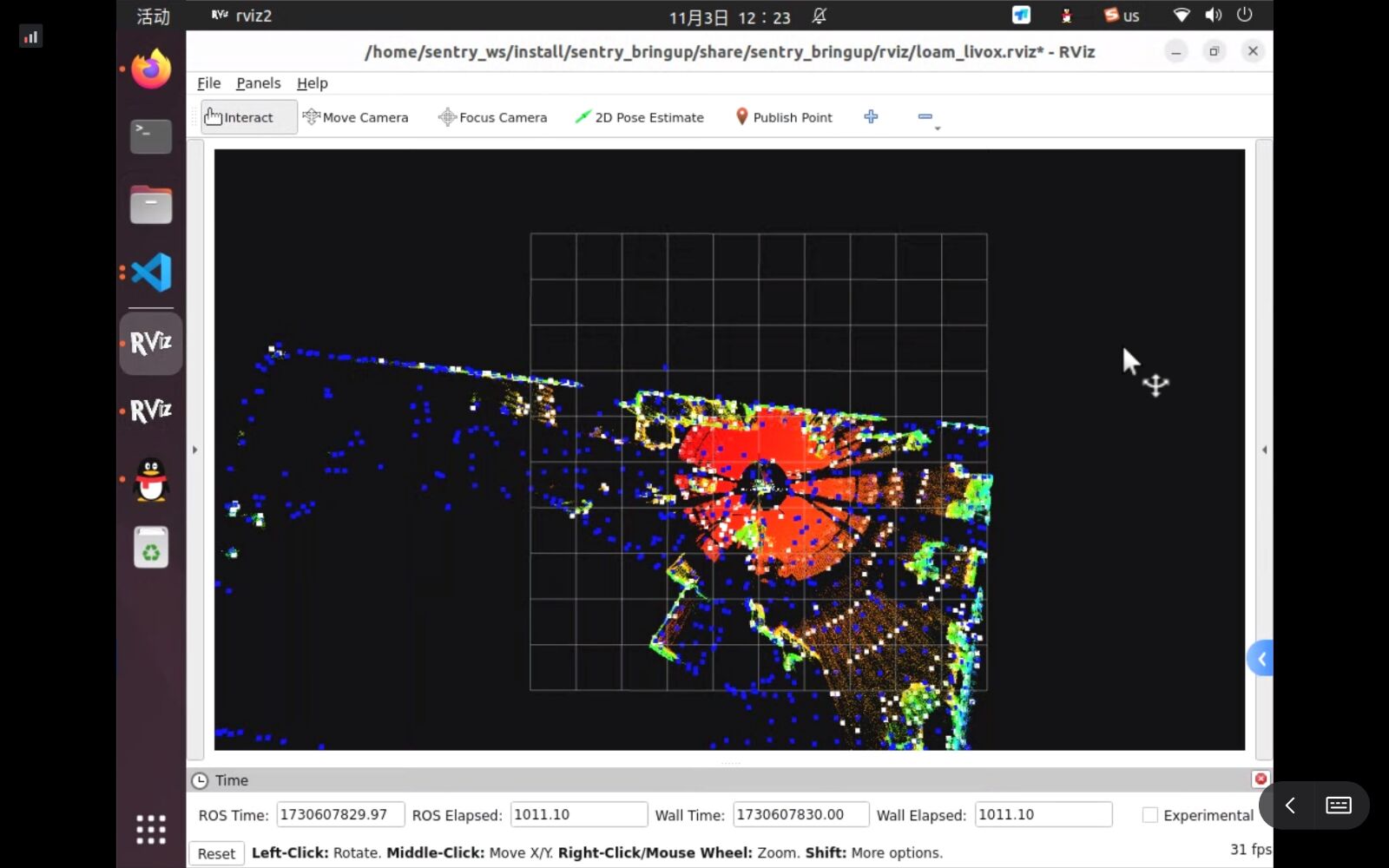Open the File menu
Image resolution: width=1389 pixels, height=868 pixels.
coord(208,83)
